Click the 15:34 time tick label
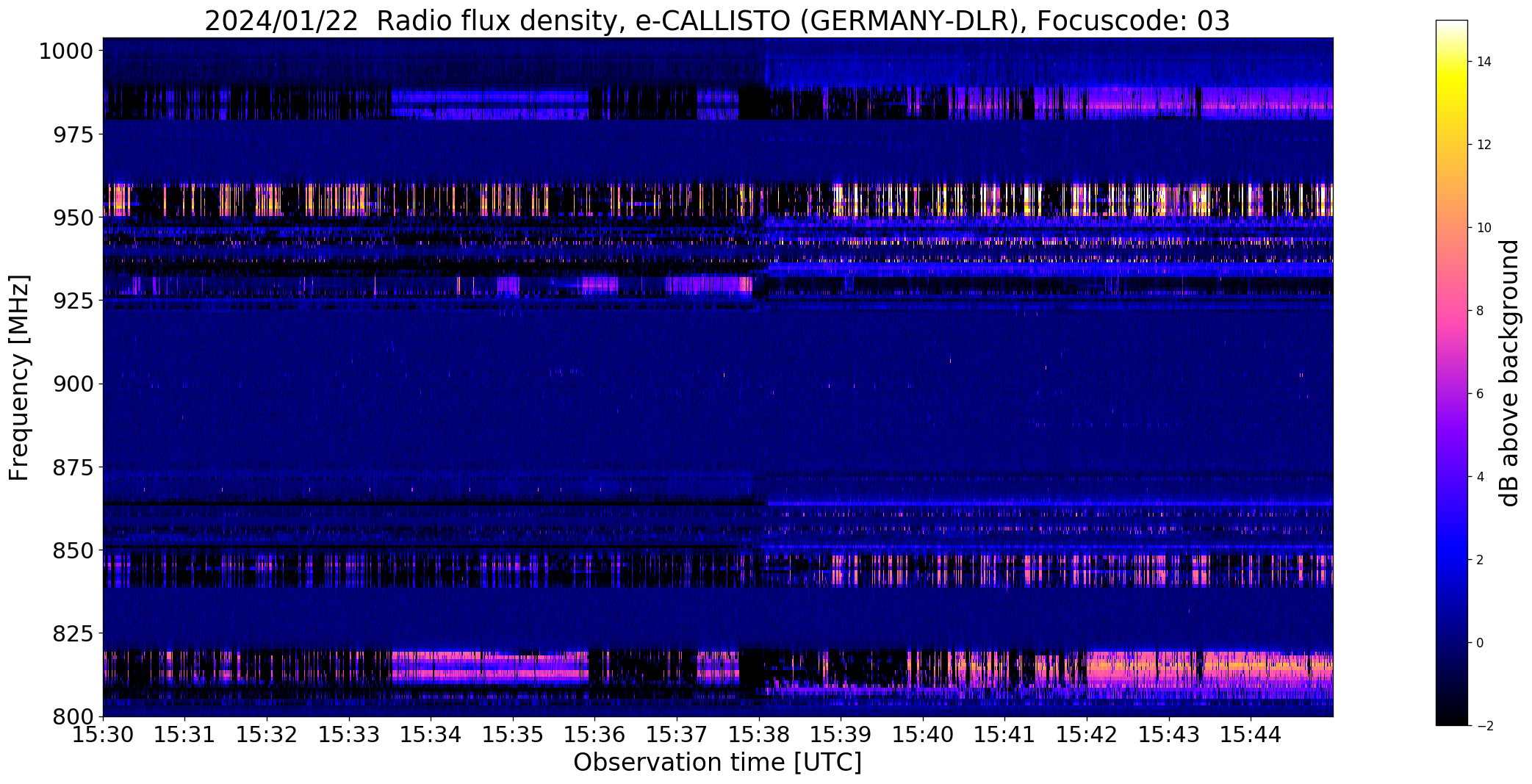Image resolution: width=1532 pixels, height=784 pixels. (x=431, y=735)
